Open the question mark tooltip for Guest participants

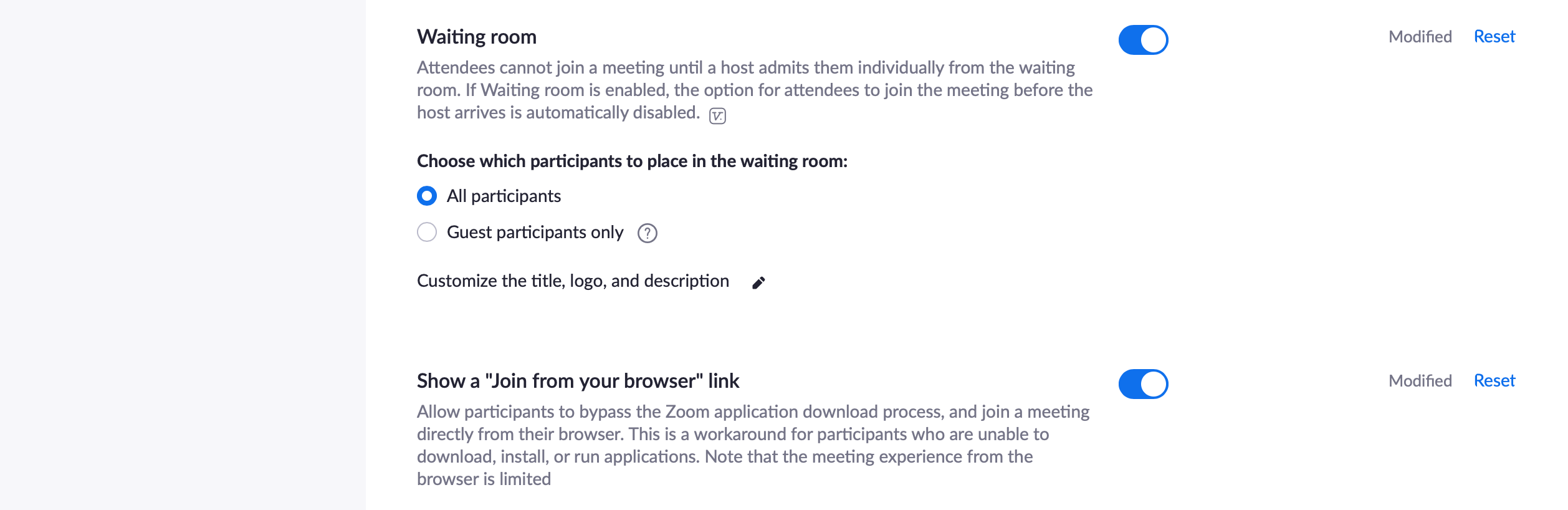click(x=648, y=232)
